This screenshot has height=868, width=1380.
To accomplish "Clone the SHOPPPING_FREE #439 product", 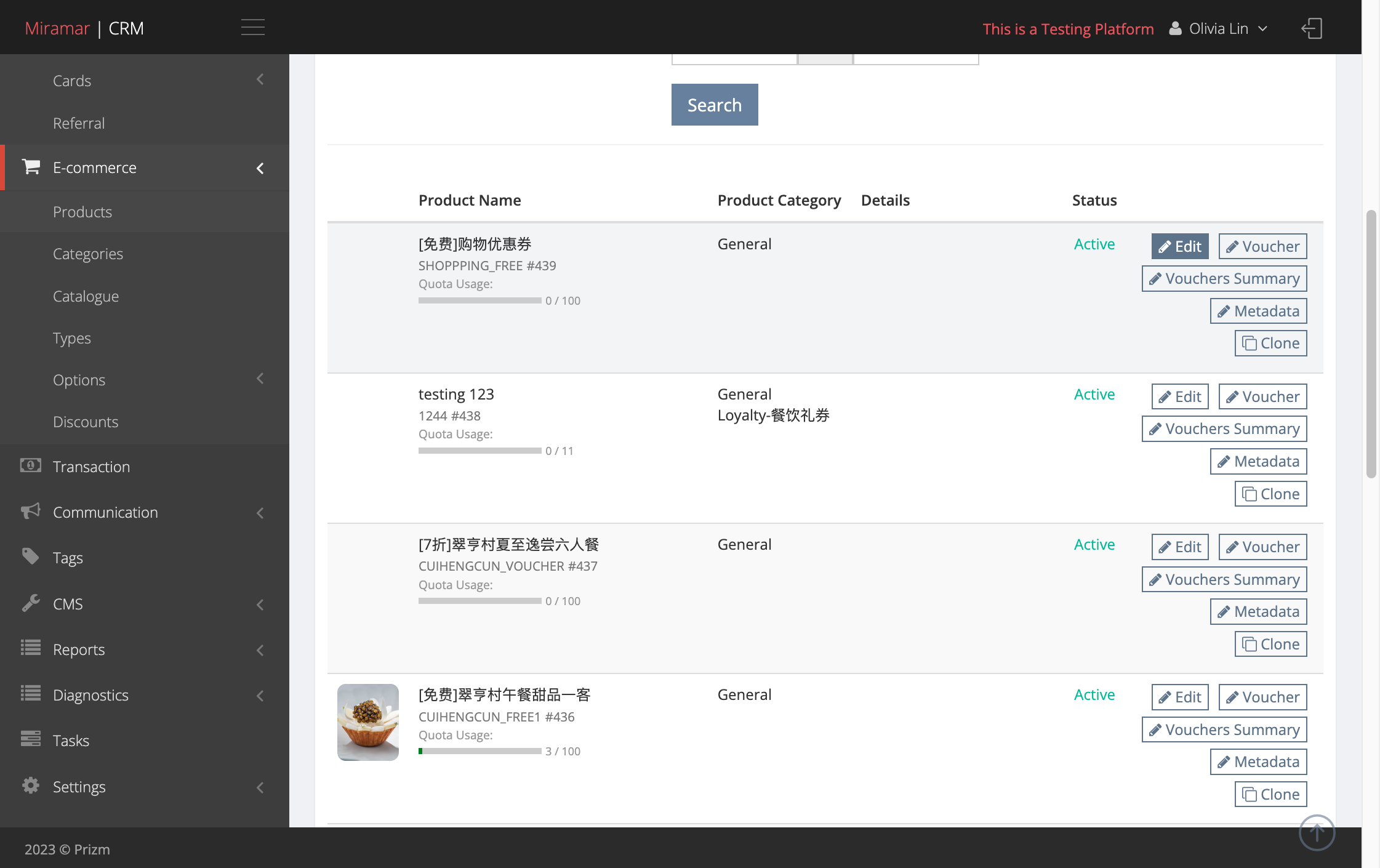I will (x=1270, y=343).
